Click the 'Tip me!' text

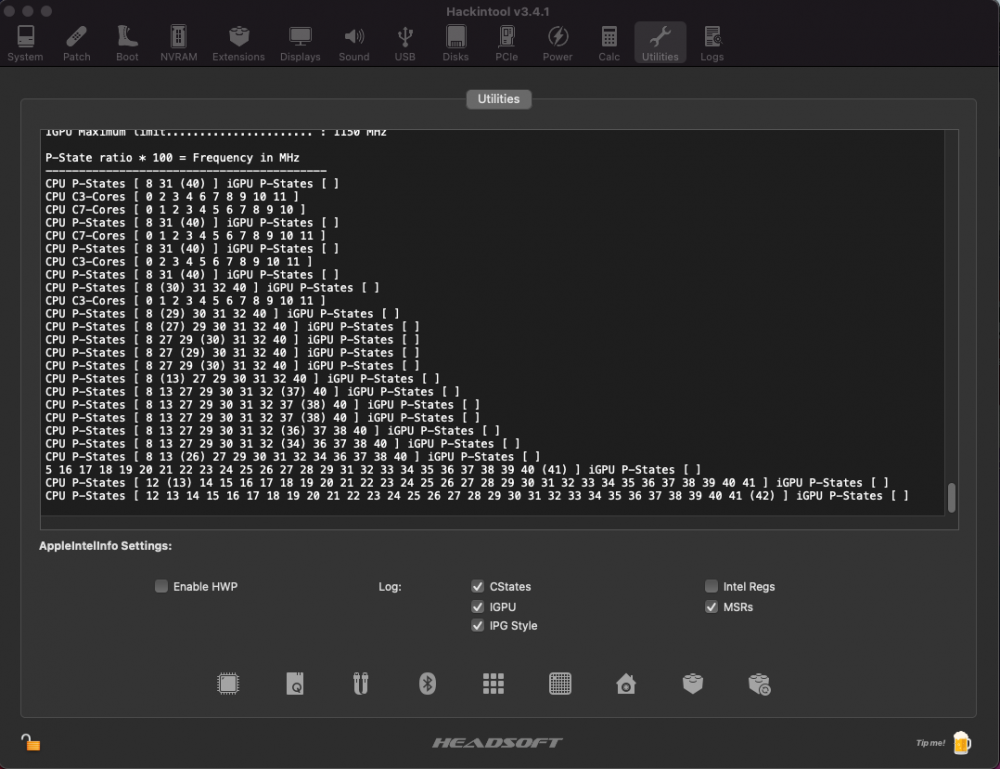coord(930,743)
